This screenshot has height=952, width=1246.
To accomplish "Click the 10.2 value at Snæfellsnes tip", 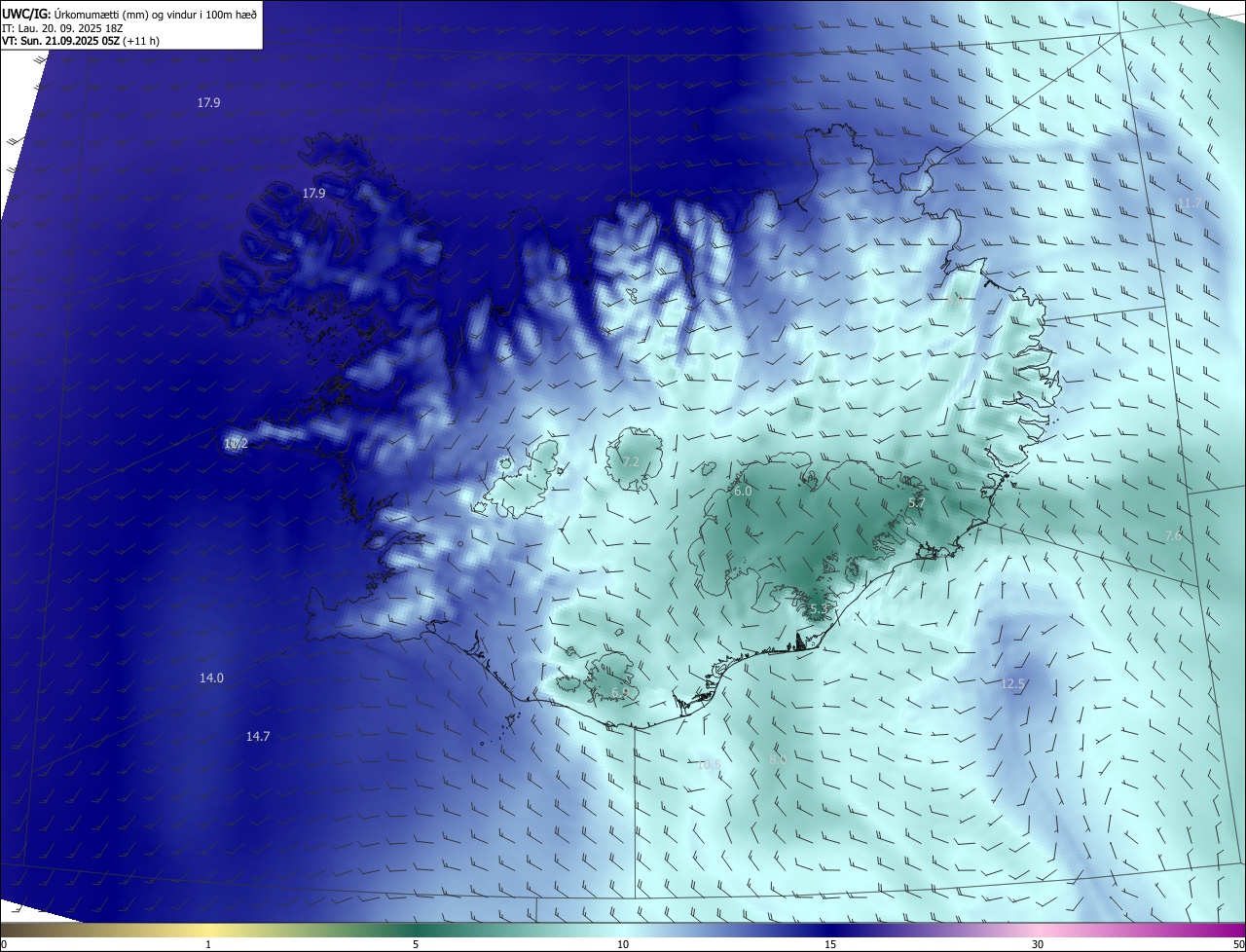I will [x=236, y=444].
